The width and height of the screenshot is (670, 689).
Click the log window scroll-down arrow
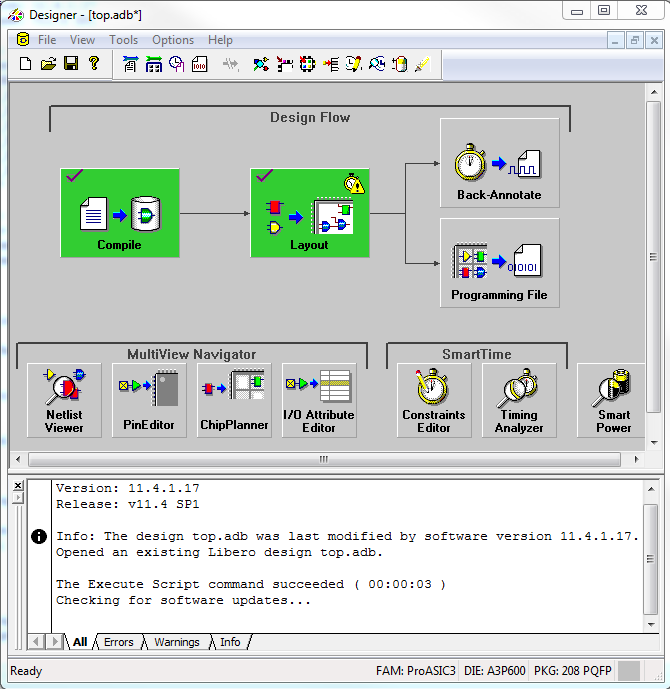pos(651,624)
